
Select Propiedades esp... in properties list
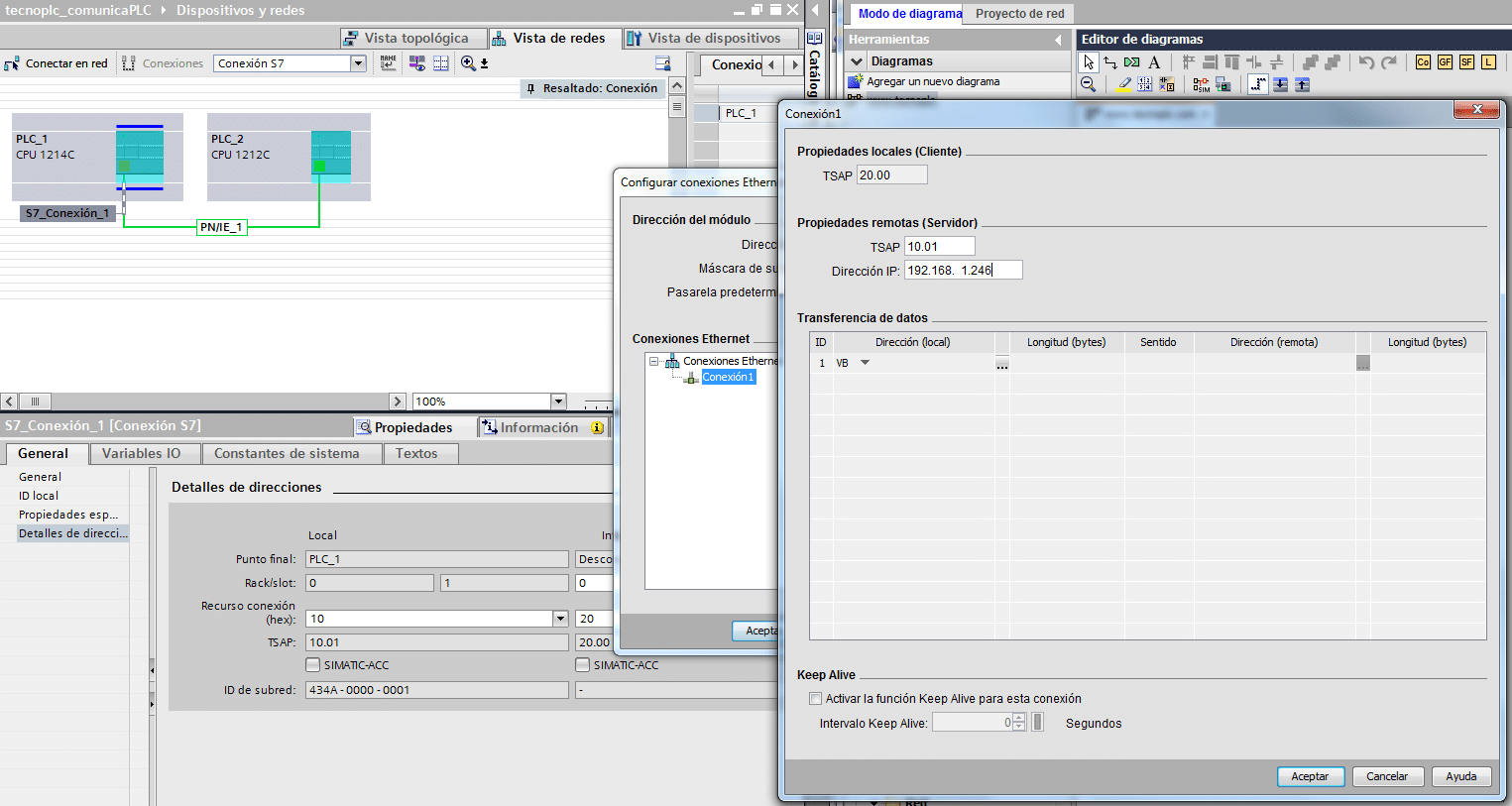(68, 515)
